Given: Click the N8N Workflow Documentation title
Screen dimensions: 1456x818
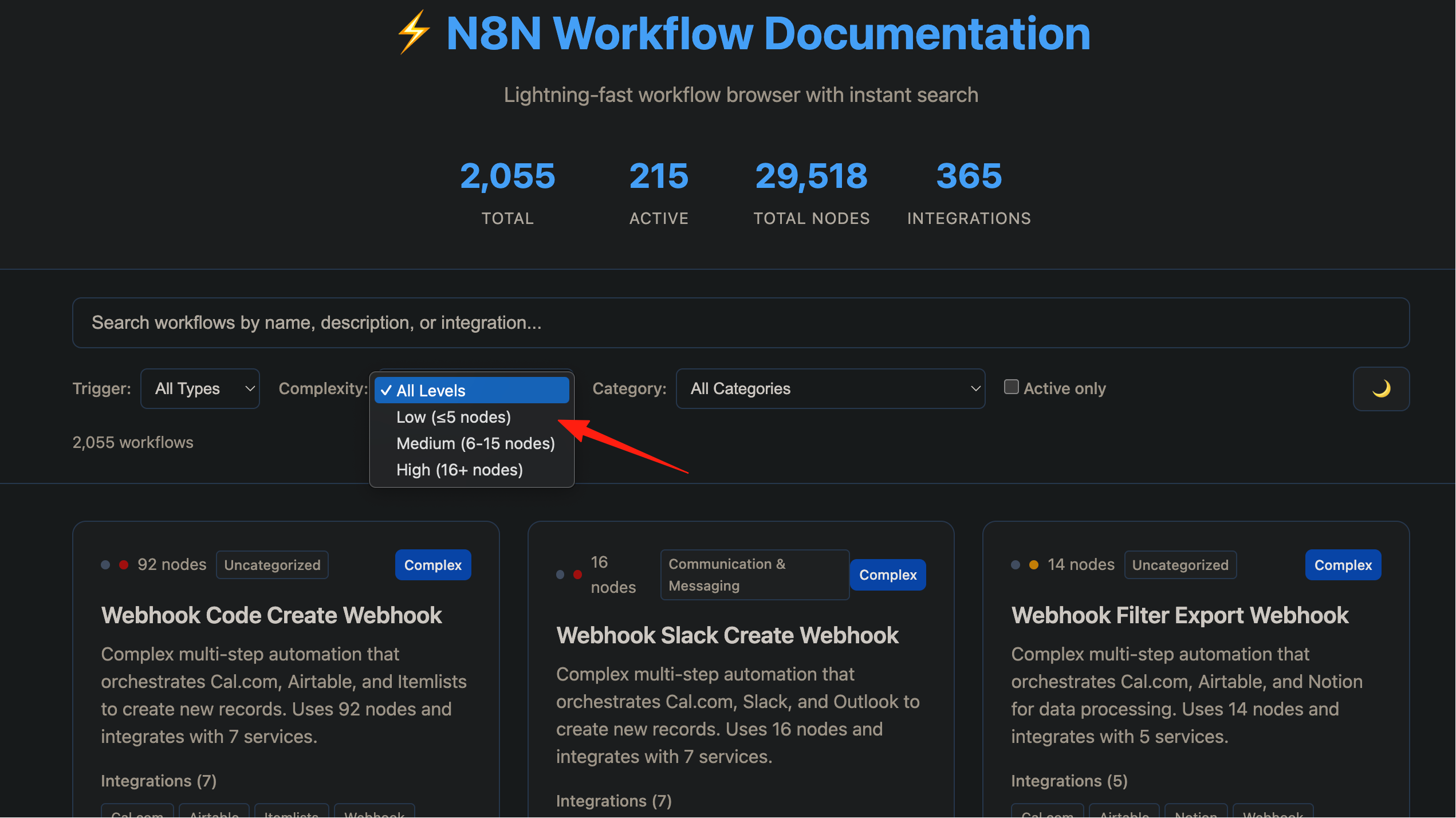Looking at the screenshot, I should click(768, 33).
